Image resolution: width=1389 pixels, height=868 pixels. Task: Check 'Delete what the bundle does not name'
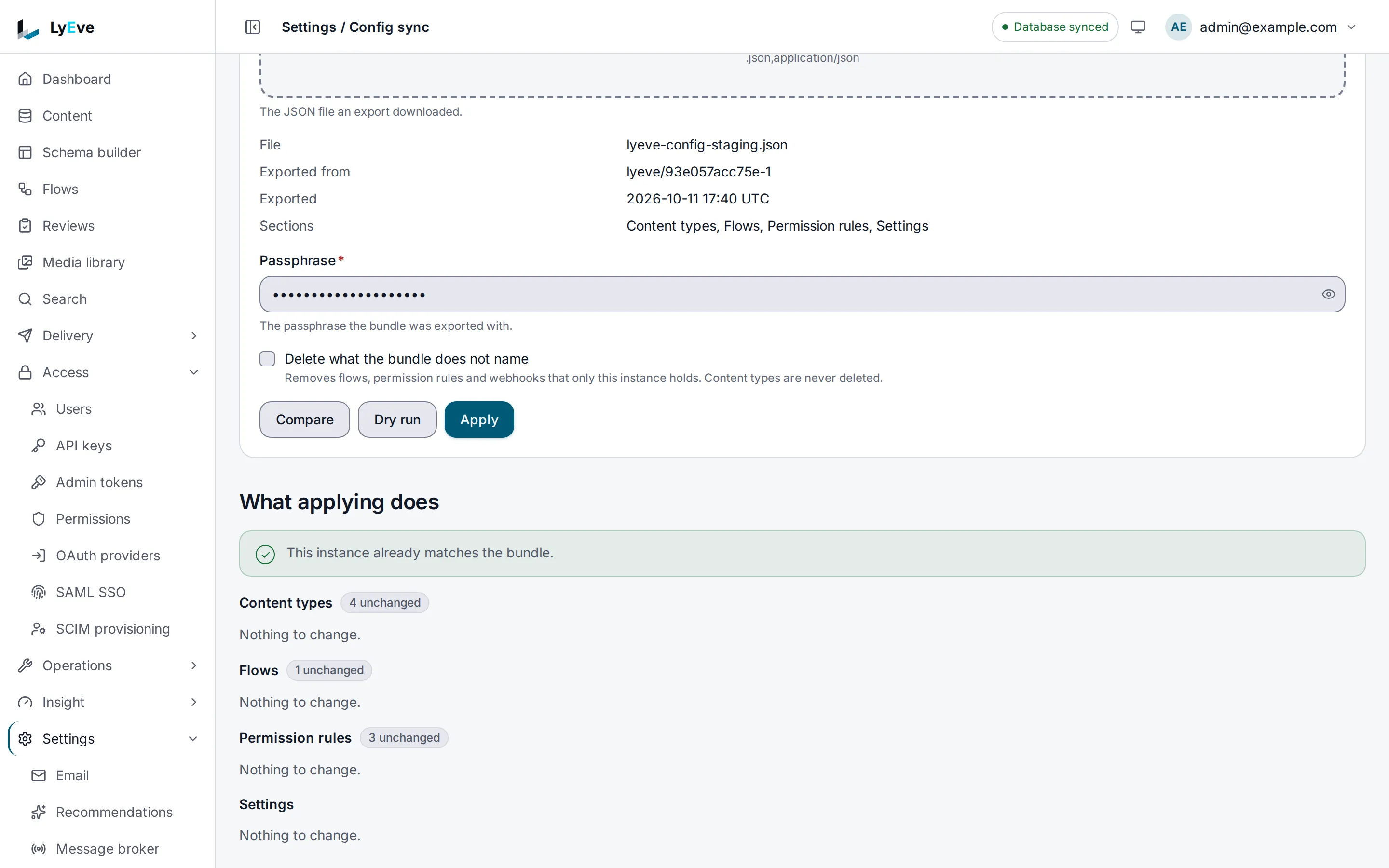[267, 359]
